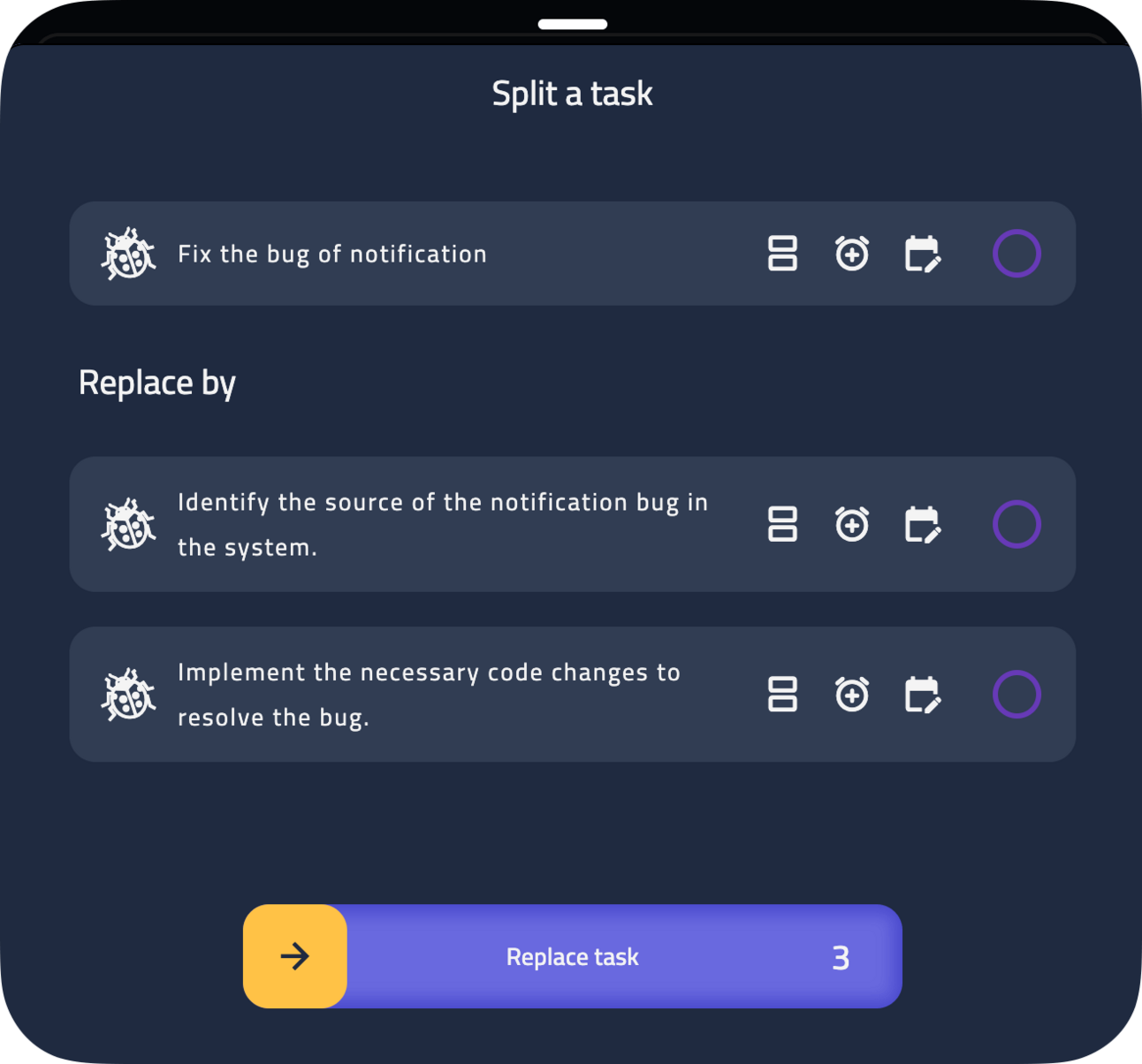1142x1064 pixels.
Task: Click the counter showing 3 on Replace task
Action: coord(841,955)
